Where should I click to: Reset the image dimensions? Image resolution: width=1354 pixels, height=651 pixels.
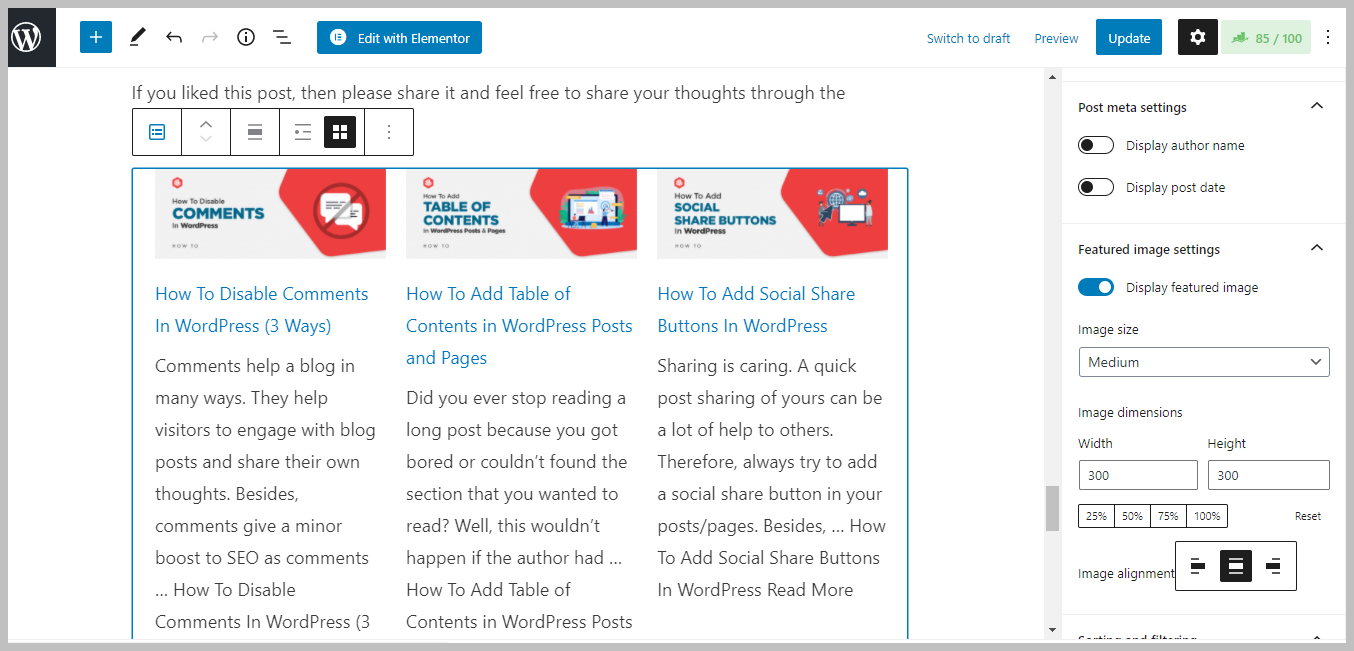(x=1308, y=516)
